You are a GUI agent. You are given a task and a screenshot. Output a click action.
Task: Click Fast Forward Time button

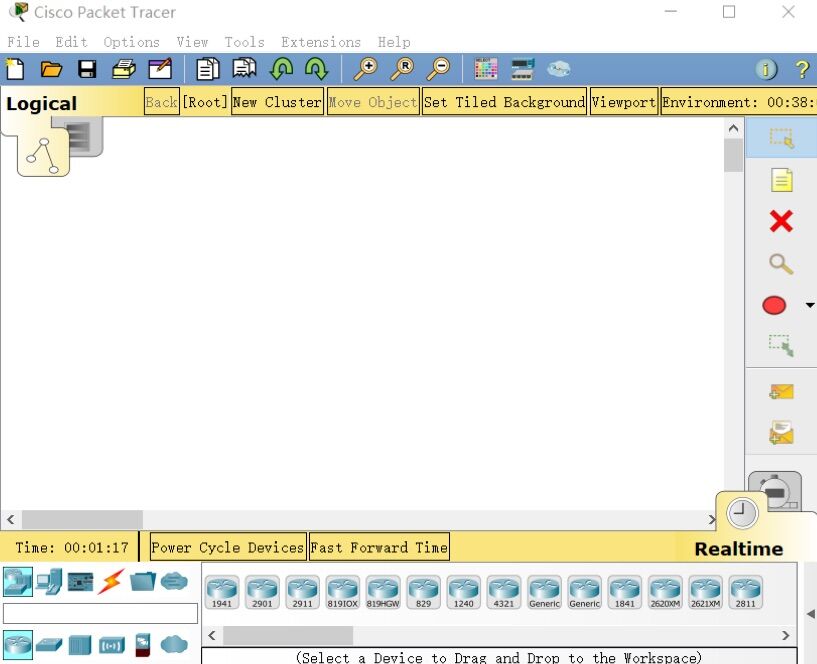click(379, 547)
